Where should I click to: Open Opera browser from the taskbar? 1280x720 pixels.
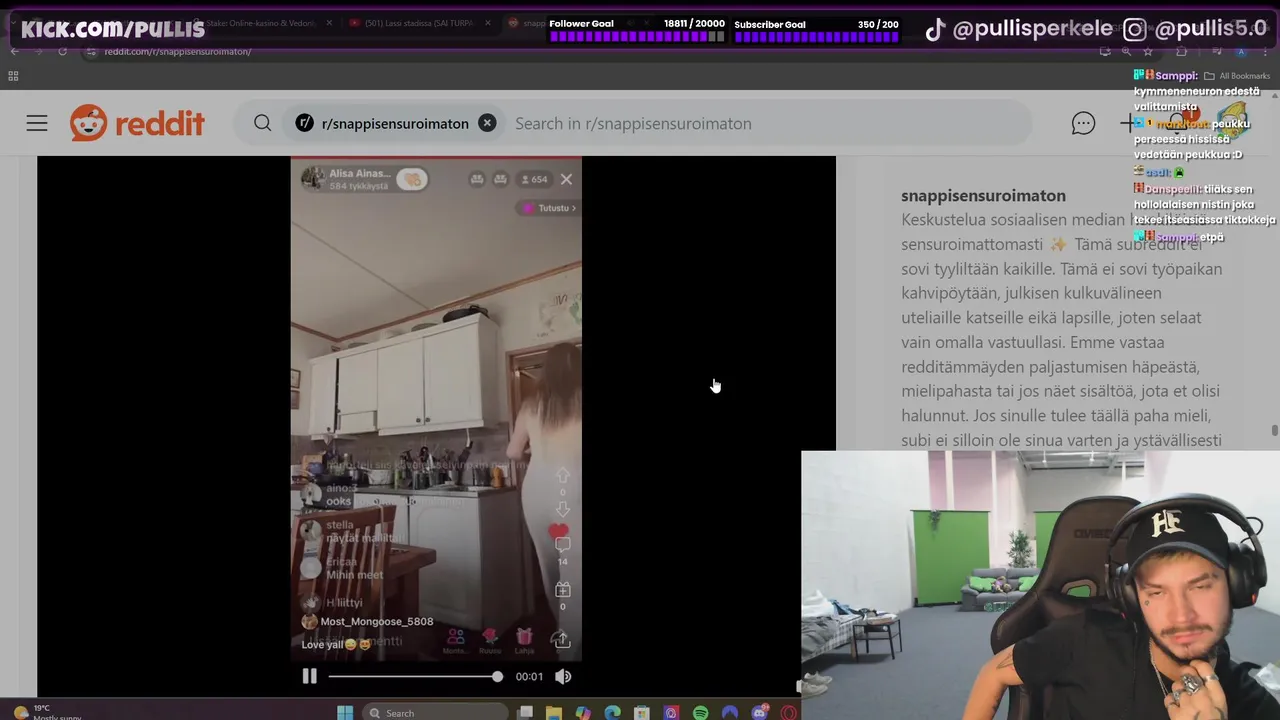point(789,712)
